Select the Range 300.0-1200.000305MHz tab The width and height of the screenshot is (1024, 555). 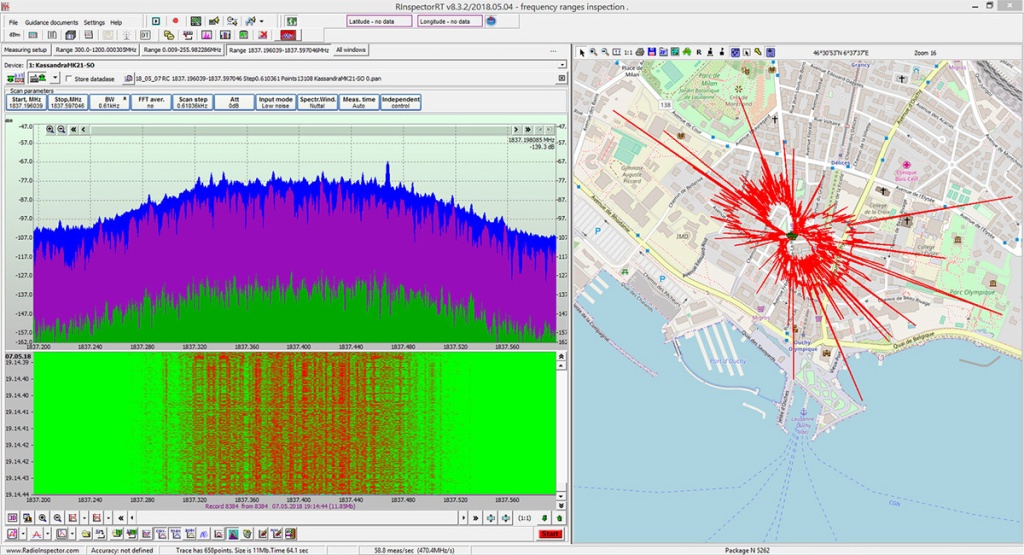96,49
